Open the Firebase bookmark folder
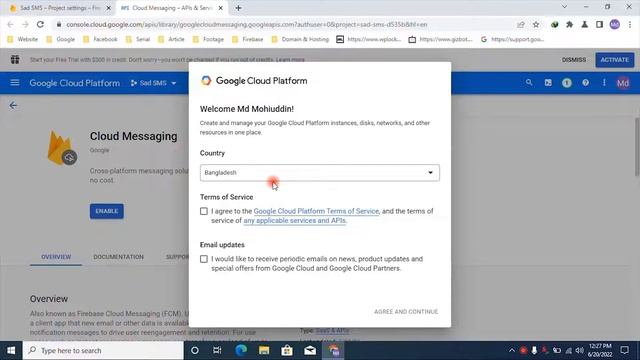Screen dimensions: 640x360 (x=247, y=39)
